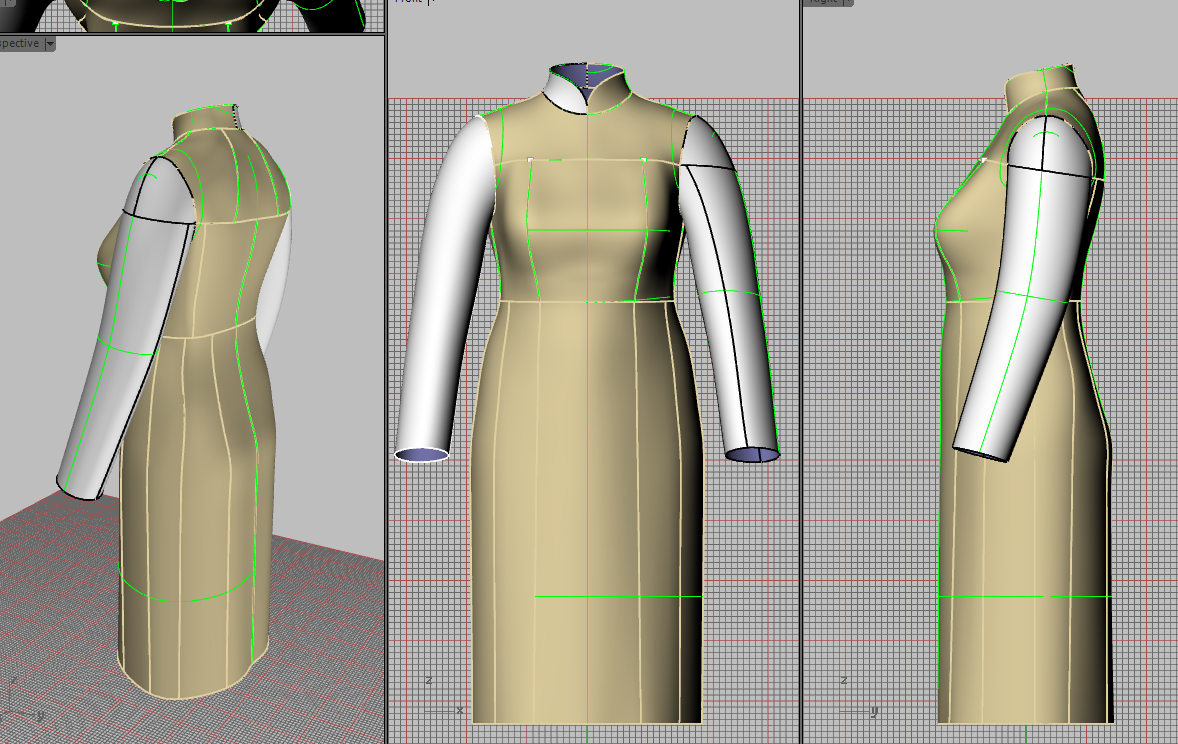This screenshot has height=744, width=1178.
Task: Select the skirt surface in Perspective viewport
Action: coord(190,500)
